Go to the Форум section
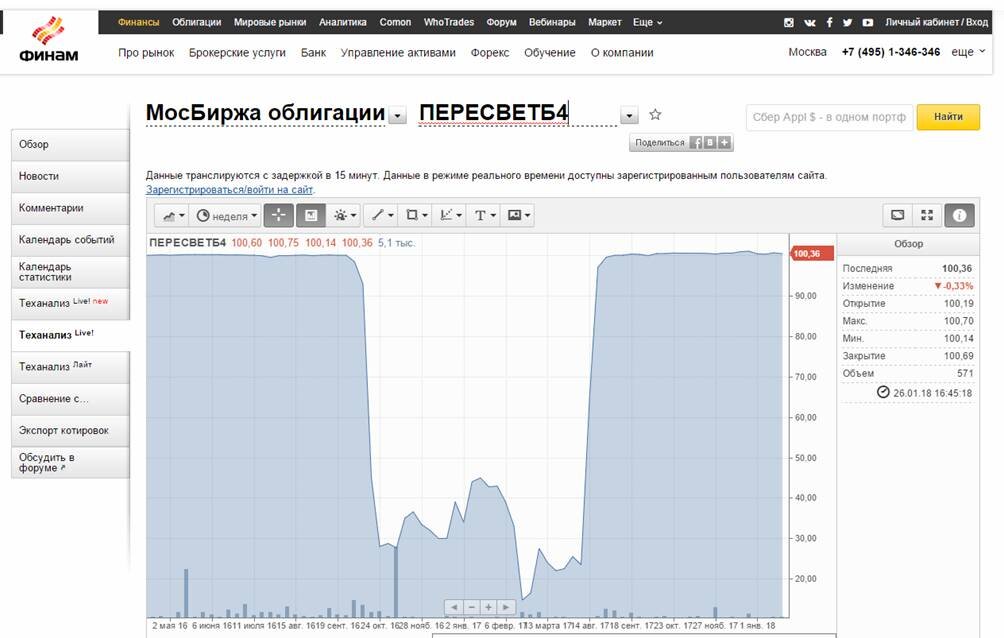1004x638 pixels. 501,22
